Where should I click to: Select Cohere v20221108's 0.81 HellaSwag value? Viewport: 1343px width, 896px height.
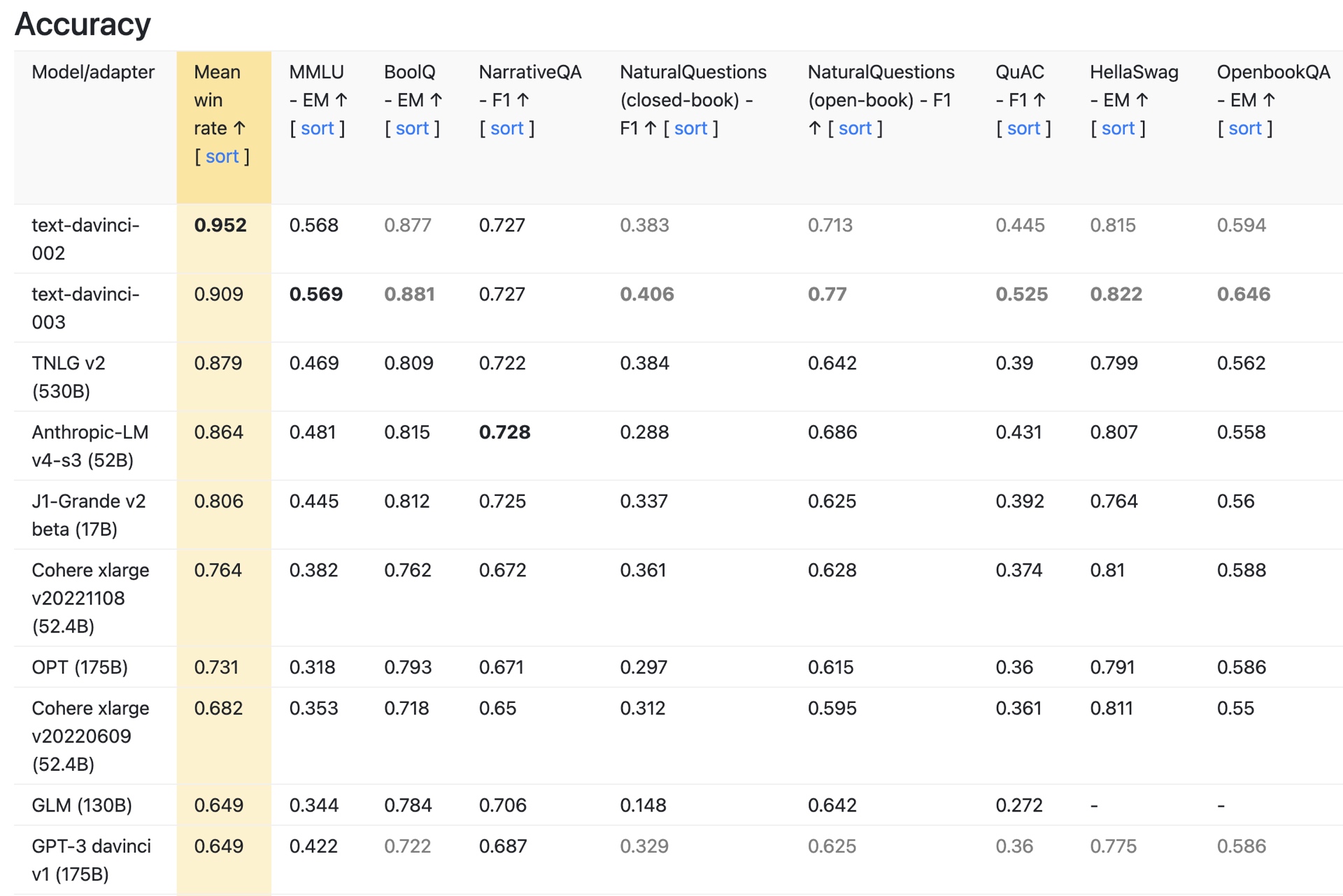click(x=1107, y=570)
